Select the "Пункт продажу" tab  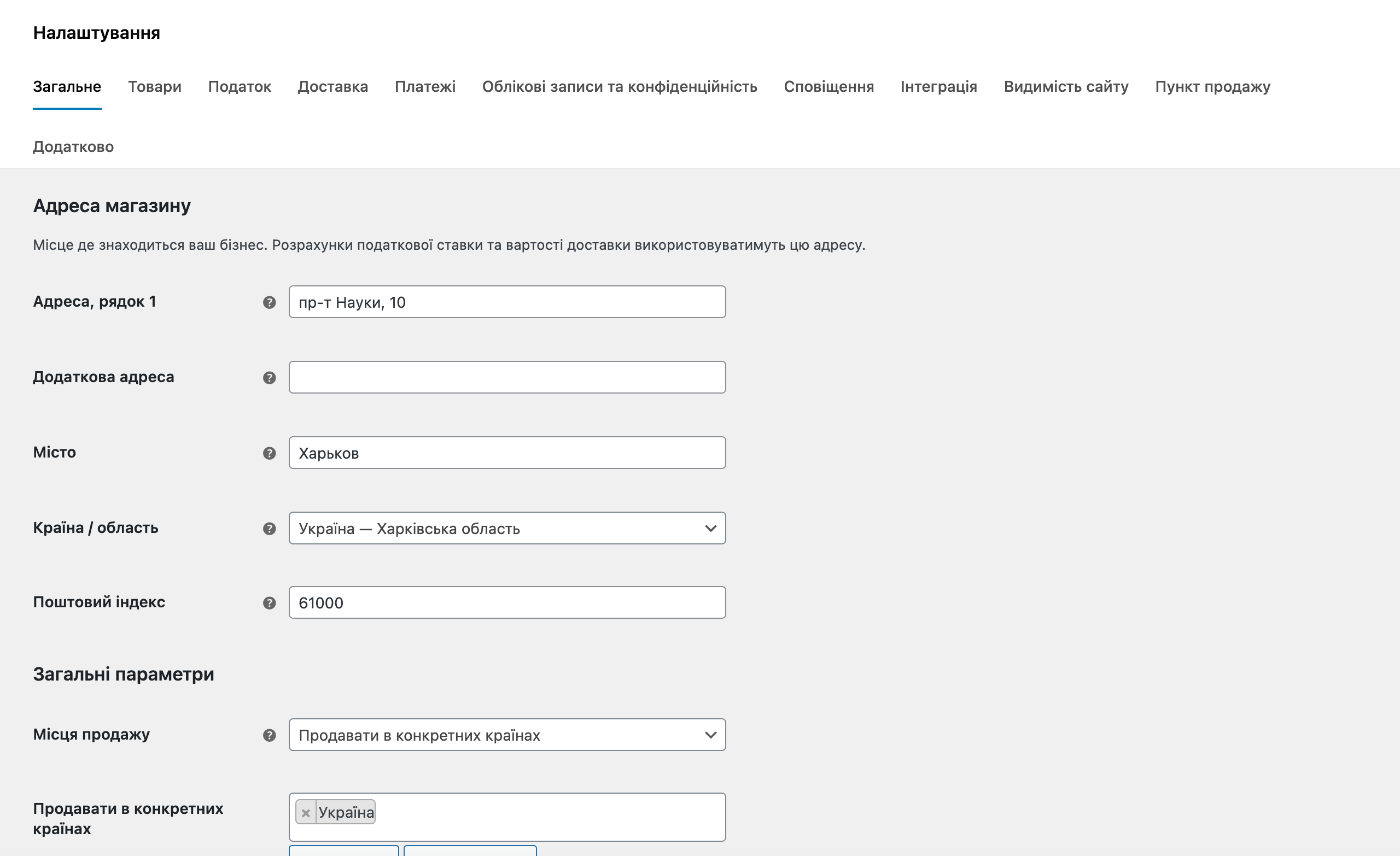click(1212, 86)
